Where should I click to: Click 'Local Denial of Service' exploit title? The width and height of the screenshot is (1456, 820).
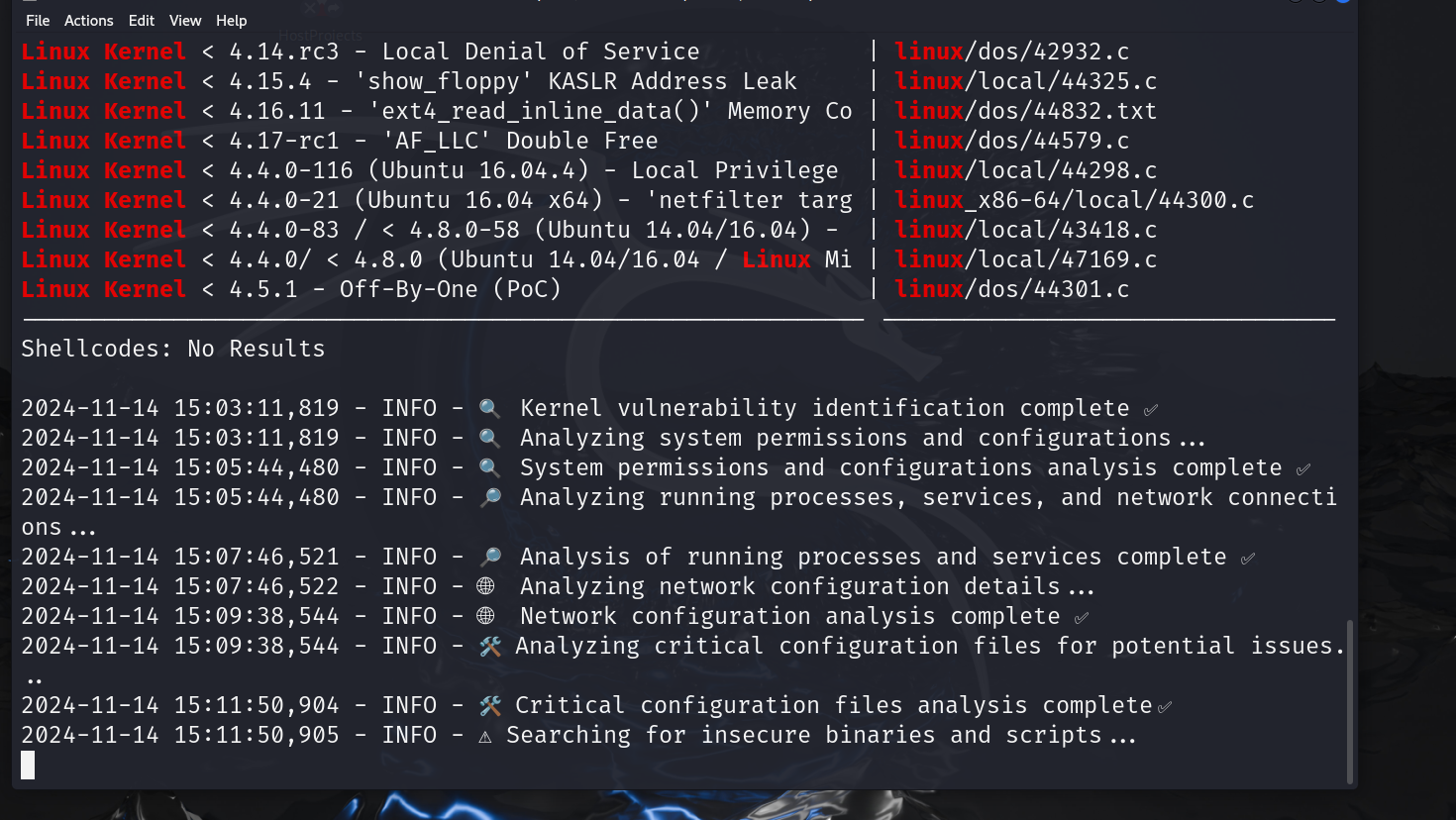pos(541,51)
